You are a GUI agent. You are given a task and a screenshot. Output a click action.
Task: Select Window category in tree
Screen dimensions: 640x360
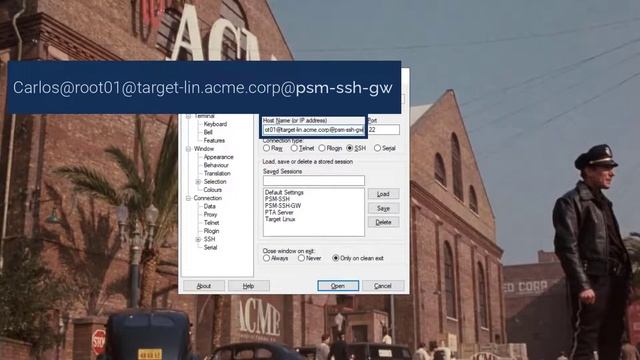[204, 149]
